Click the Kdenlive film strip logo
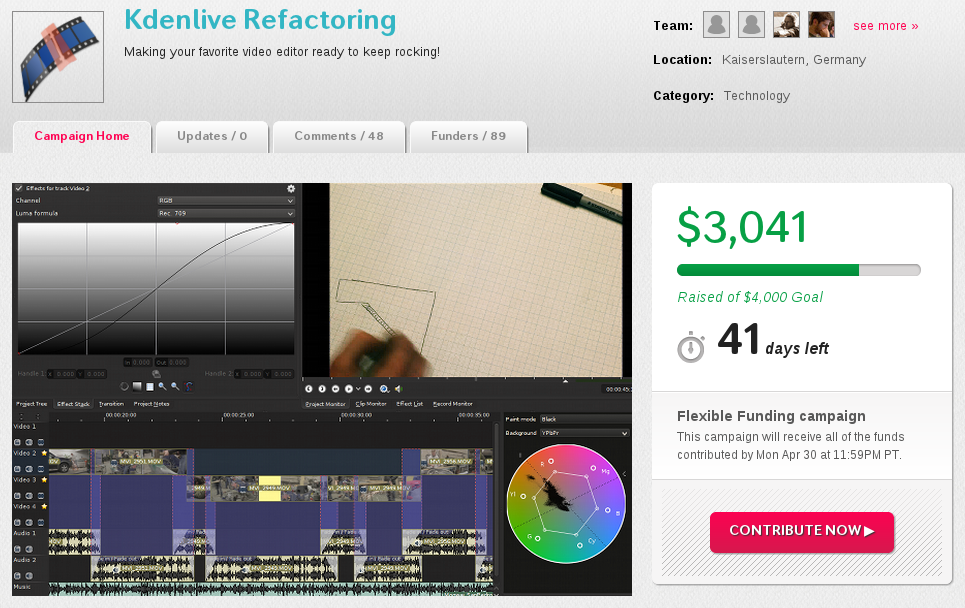The image size is (965, 608). 58,57
